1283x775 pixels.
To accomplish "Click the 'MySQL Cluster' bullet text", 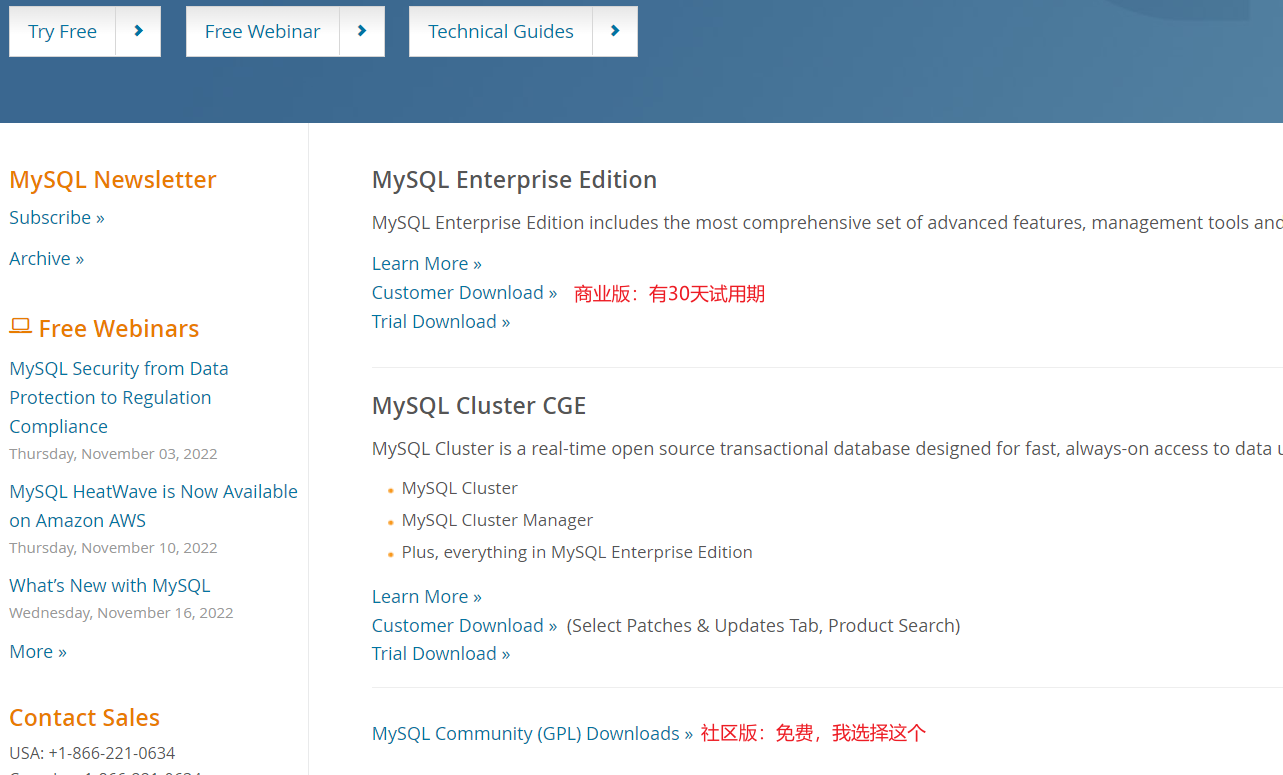I will point(460,488).
